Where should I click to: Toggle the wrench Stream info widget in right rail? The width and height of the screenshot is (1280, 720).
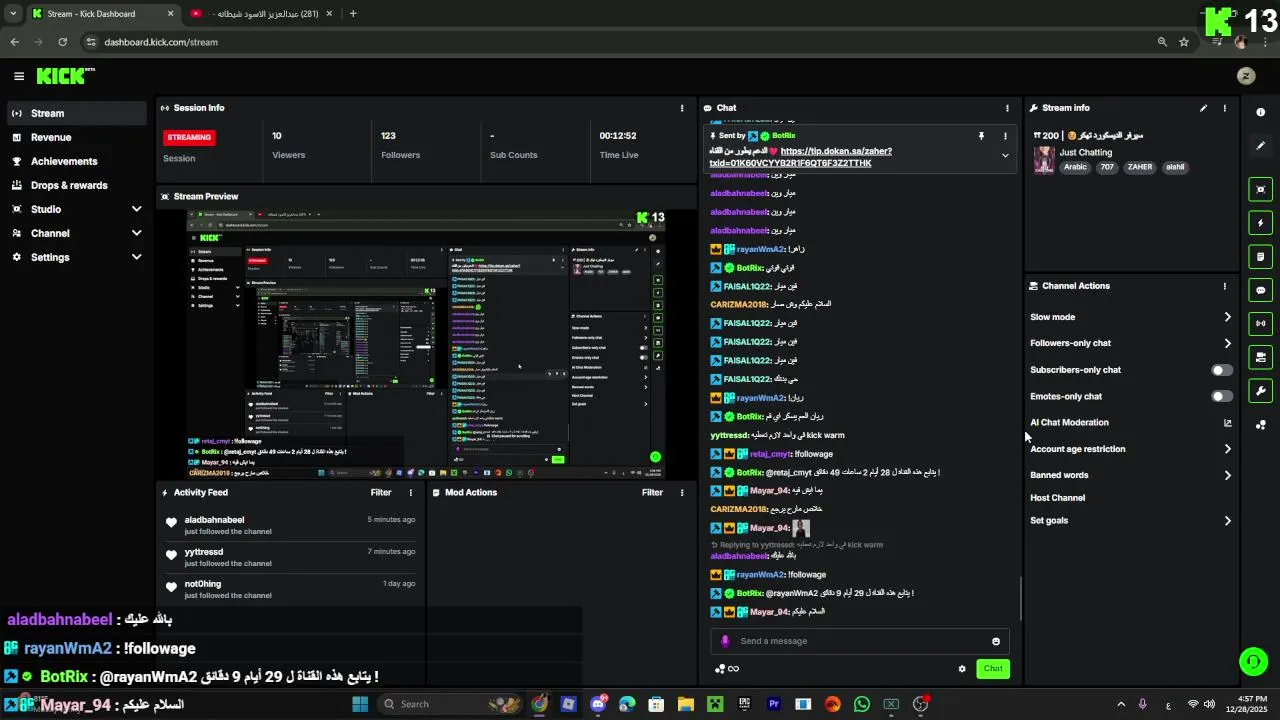[1261, 391]
